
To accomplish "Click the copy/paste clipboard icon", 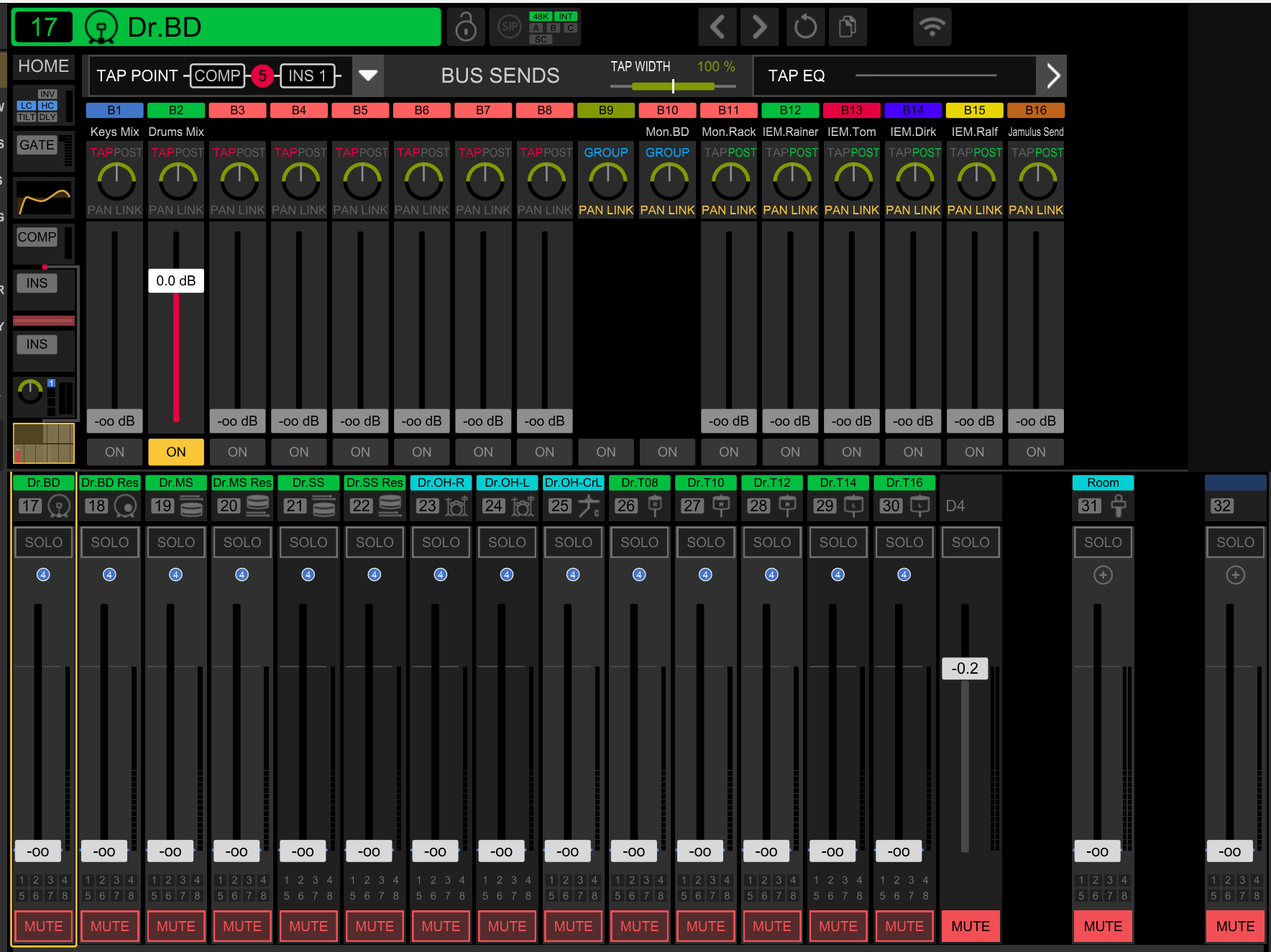I will click(848, 27).
